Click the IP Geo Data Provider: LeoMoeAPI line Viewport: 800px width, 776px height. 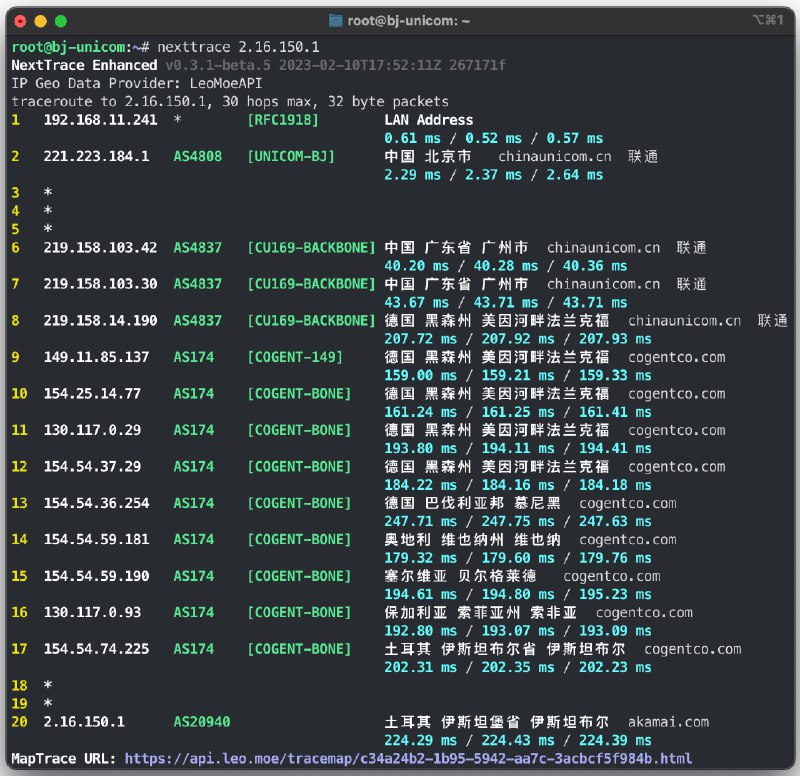(137, 84)
